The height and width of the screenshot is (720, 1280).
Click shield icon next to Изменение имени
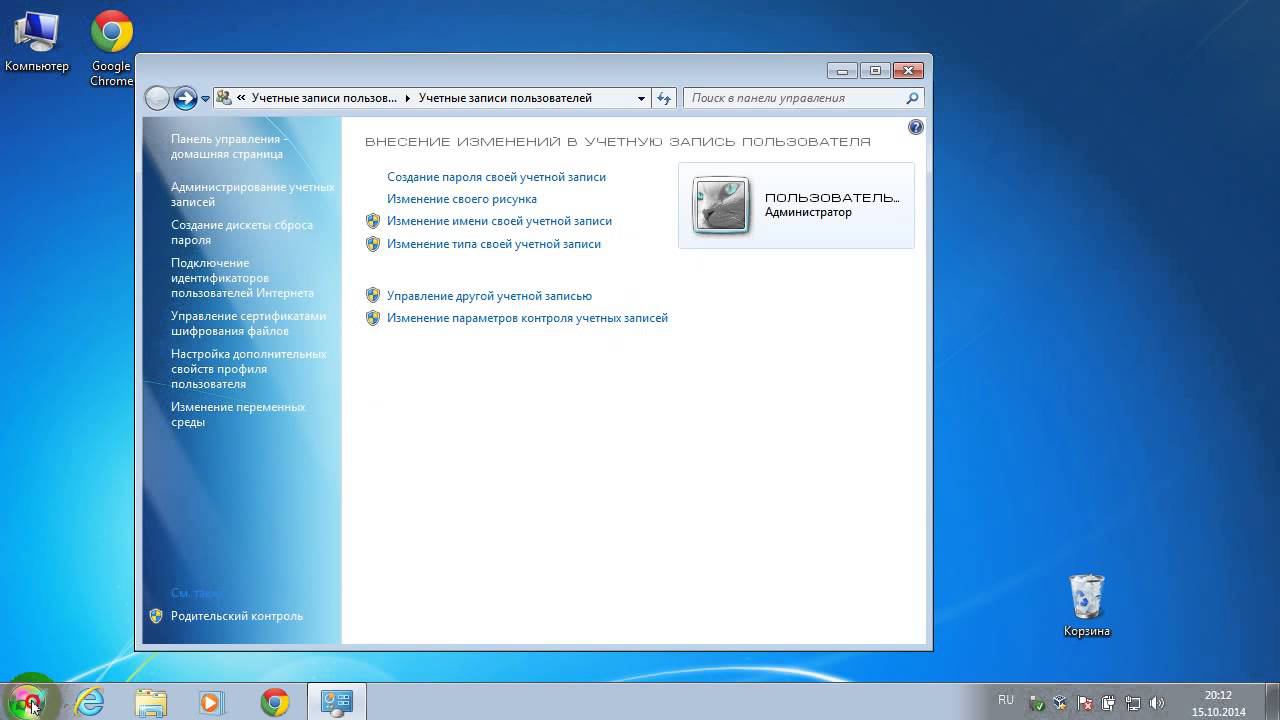pos(373,221)
